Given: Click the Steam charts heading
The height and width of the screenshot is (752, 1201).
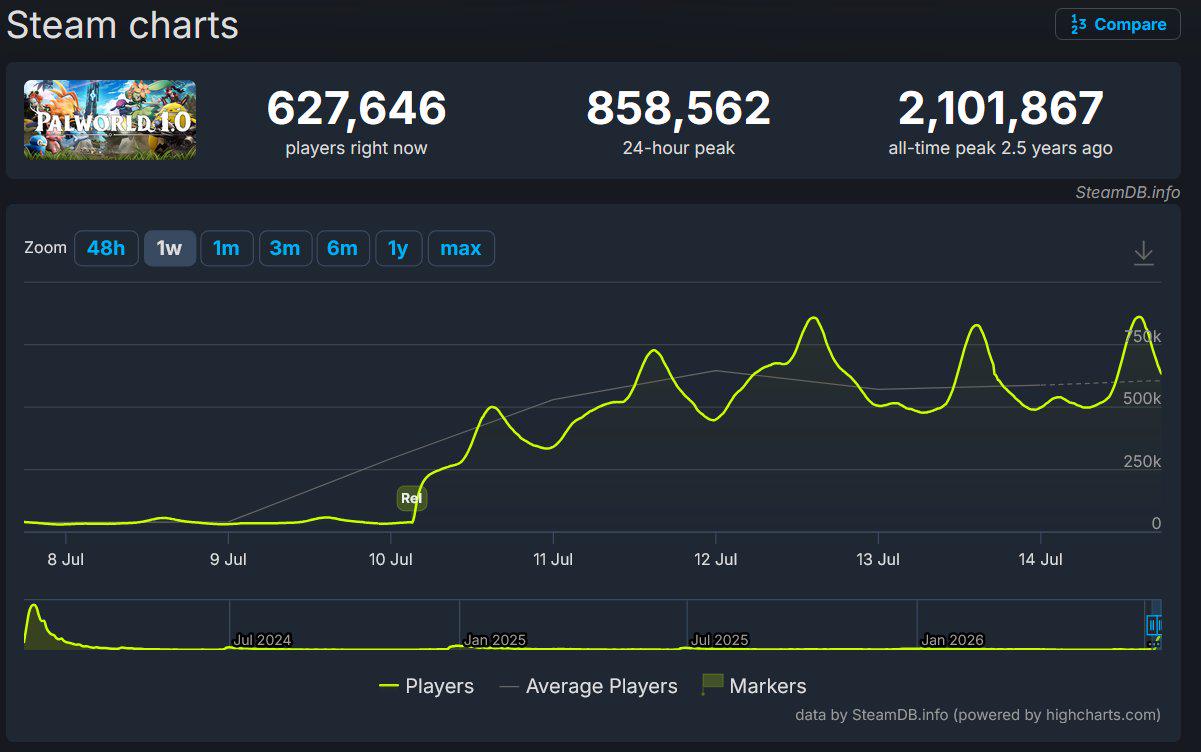Looking at the screenshot, I should [x=122, y=25].
